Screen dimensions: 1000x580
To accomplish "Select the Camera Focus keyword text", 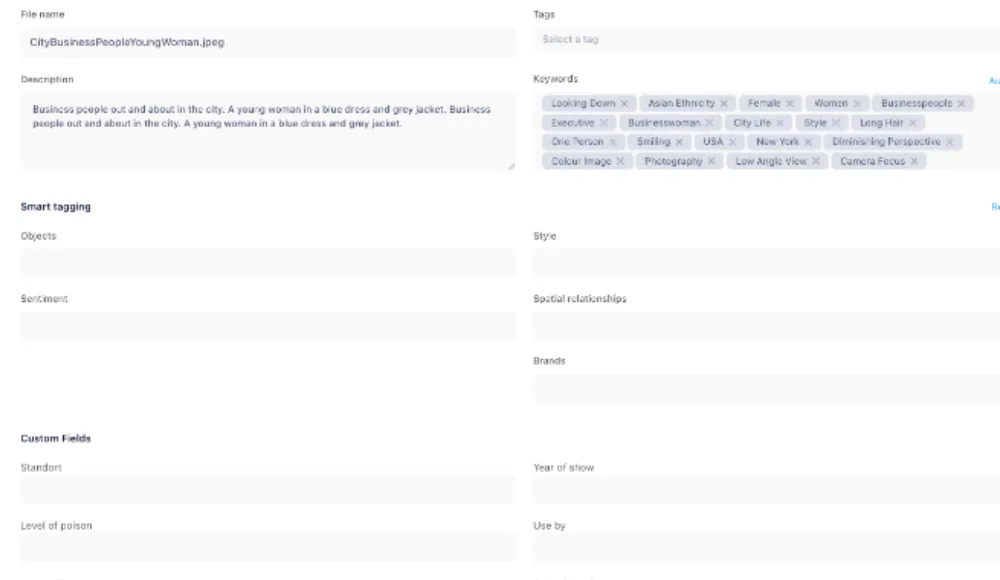I will click(872, 161).
